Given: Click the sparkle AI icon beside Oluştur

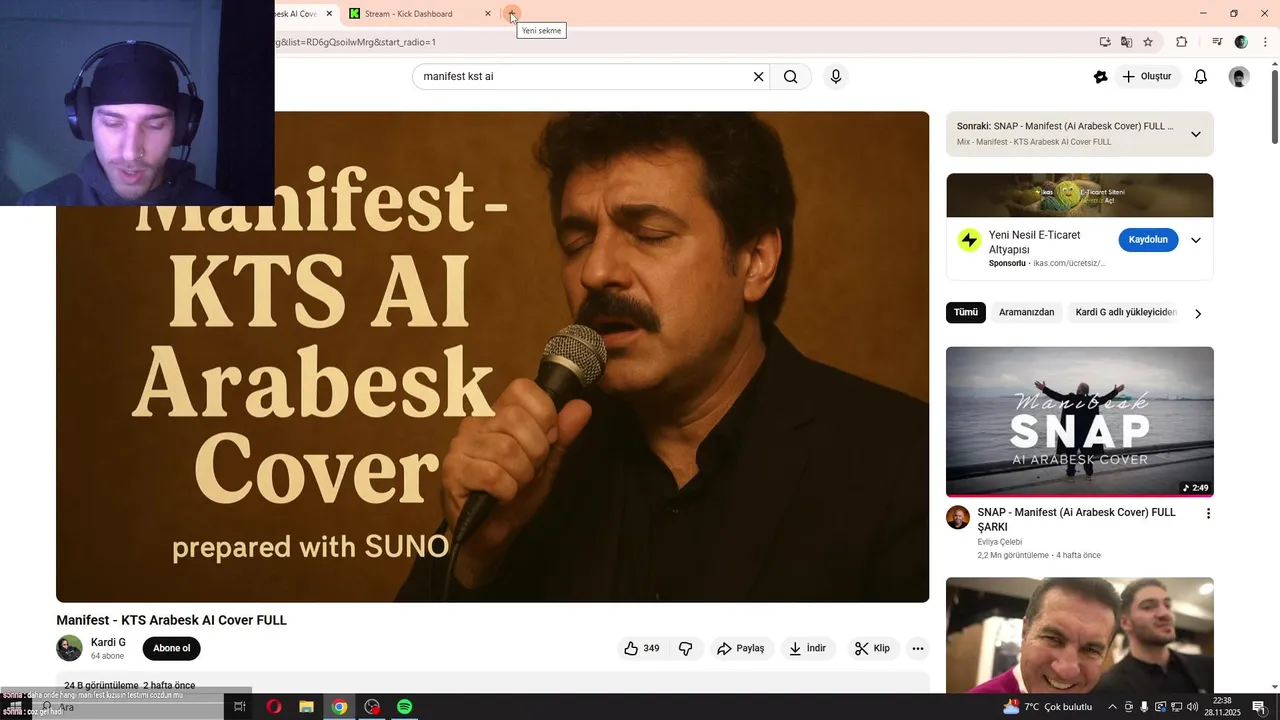Looking at the screenshot, I should tap(1101, 77).
